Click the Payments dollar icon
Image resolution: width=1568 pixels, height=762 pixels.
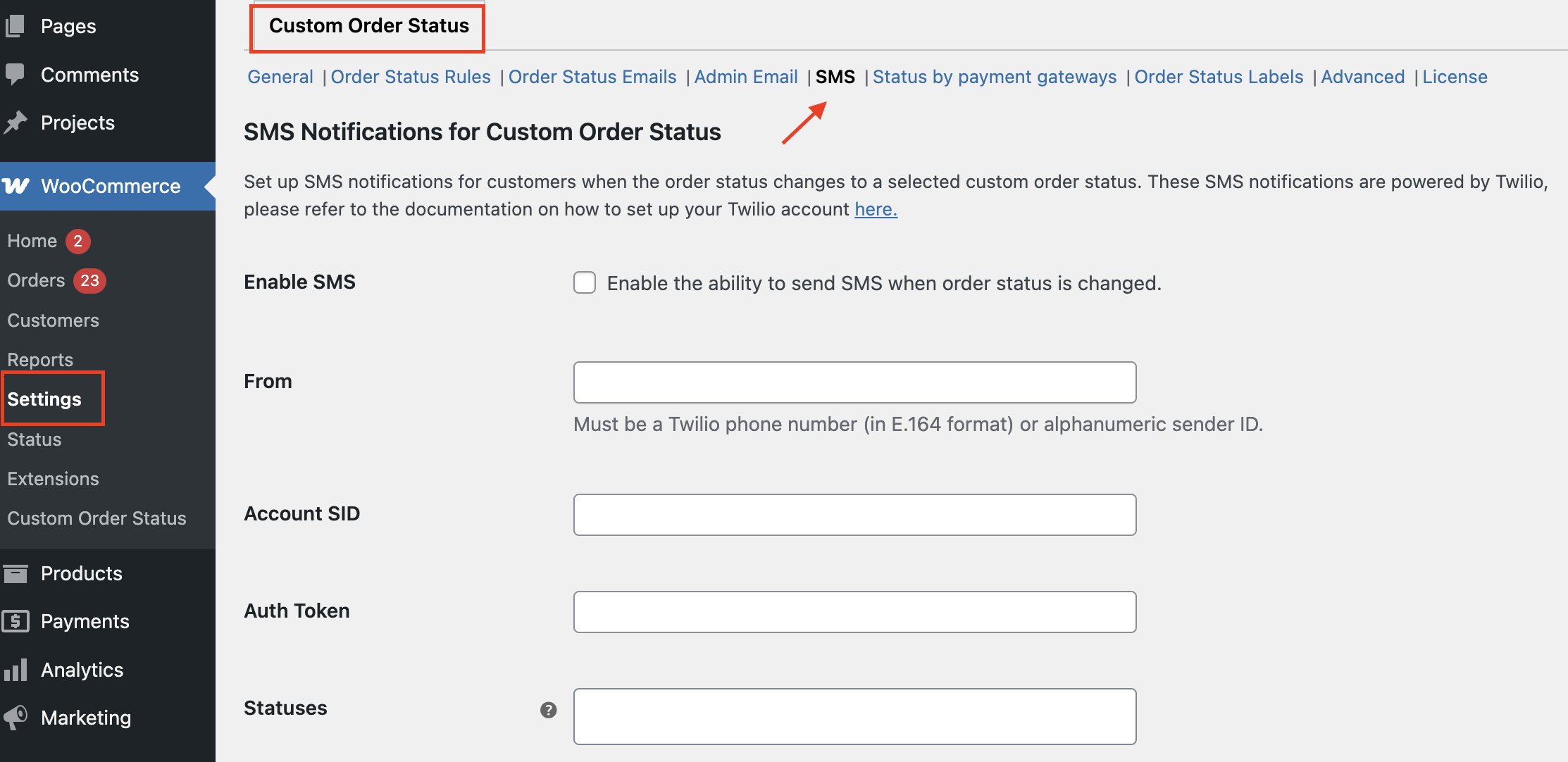pos(15,621)
